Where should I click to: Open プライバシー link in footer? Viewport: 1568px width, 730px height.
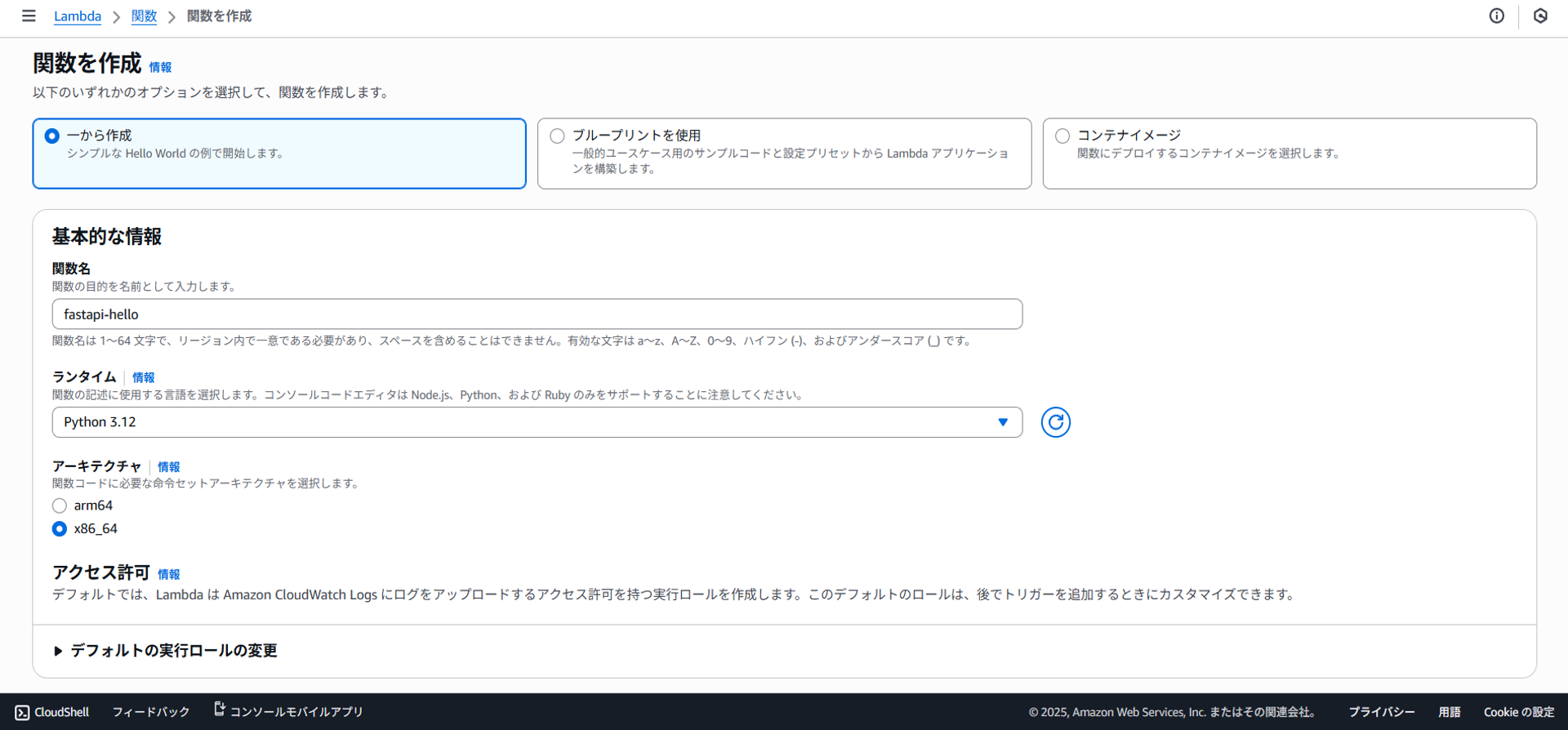pyautogui.click(x=1381, y=712)
